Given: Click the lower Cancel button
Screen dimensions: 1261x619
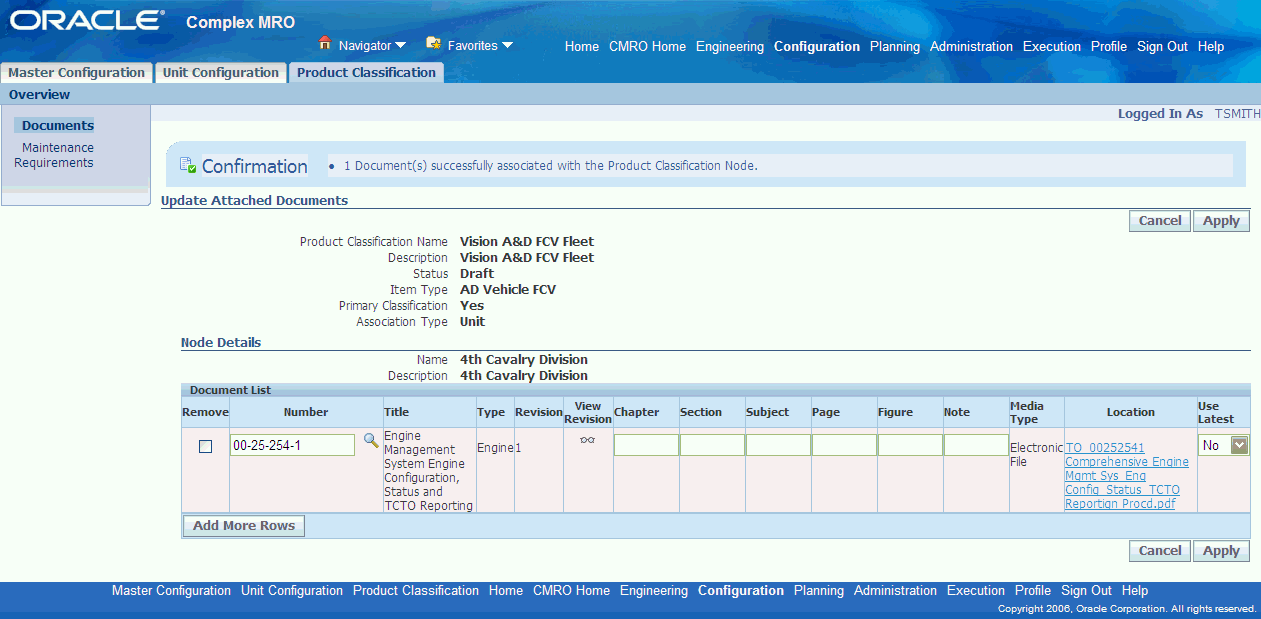Looking at the screenshot, I should (1160, 551).
